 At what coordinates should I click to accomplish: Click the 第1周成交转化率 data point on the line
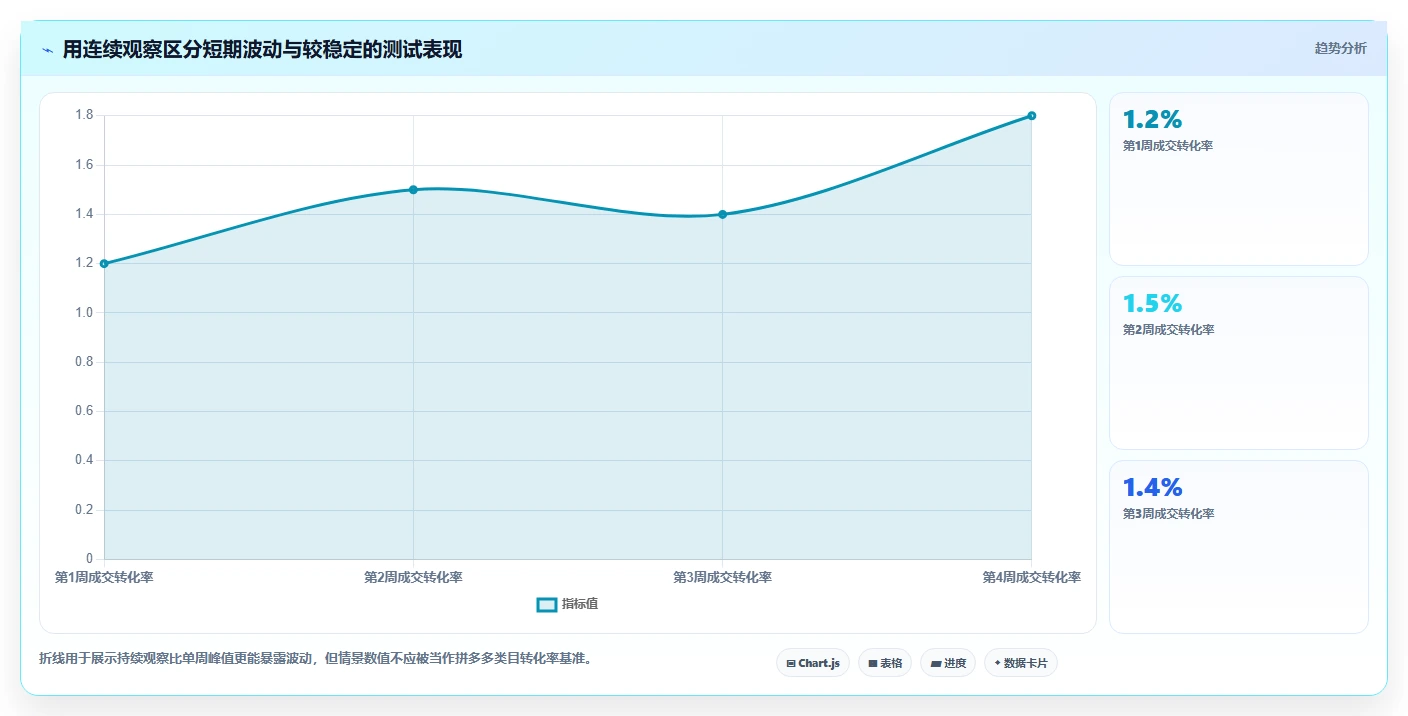coord(104,264)
